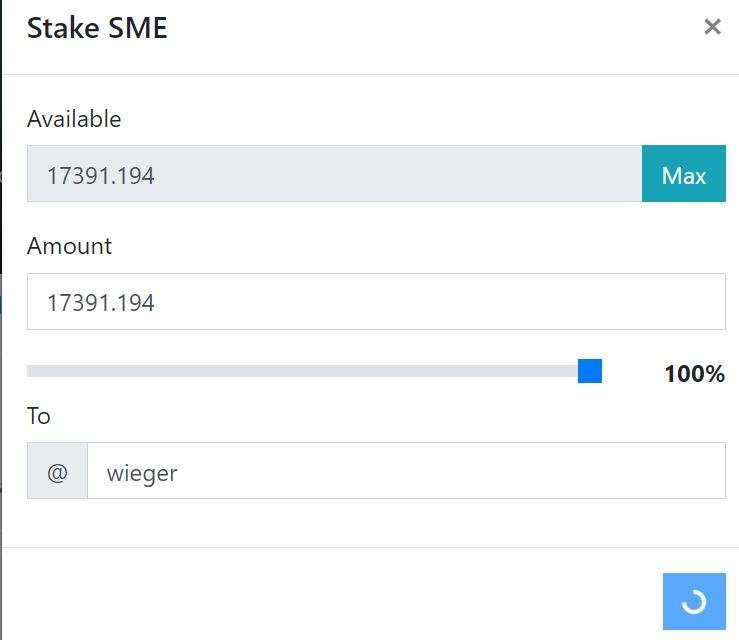Screen dimensions: 739x640
Task: Click the loading spinner icon
Action: click(693, 601)
